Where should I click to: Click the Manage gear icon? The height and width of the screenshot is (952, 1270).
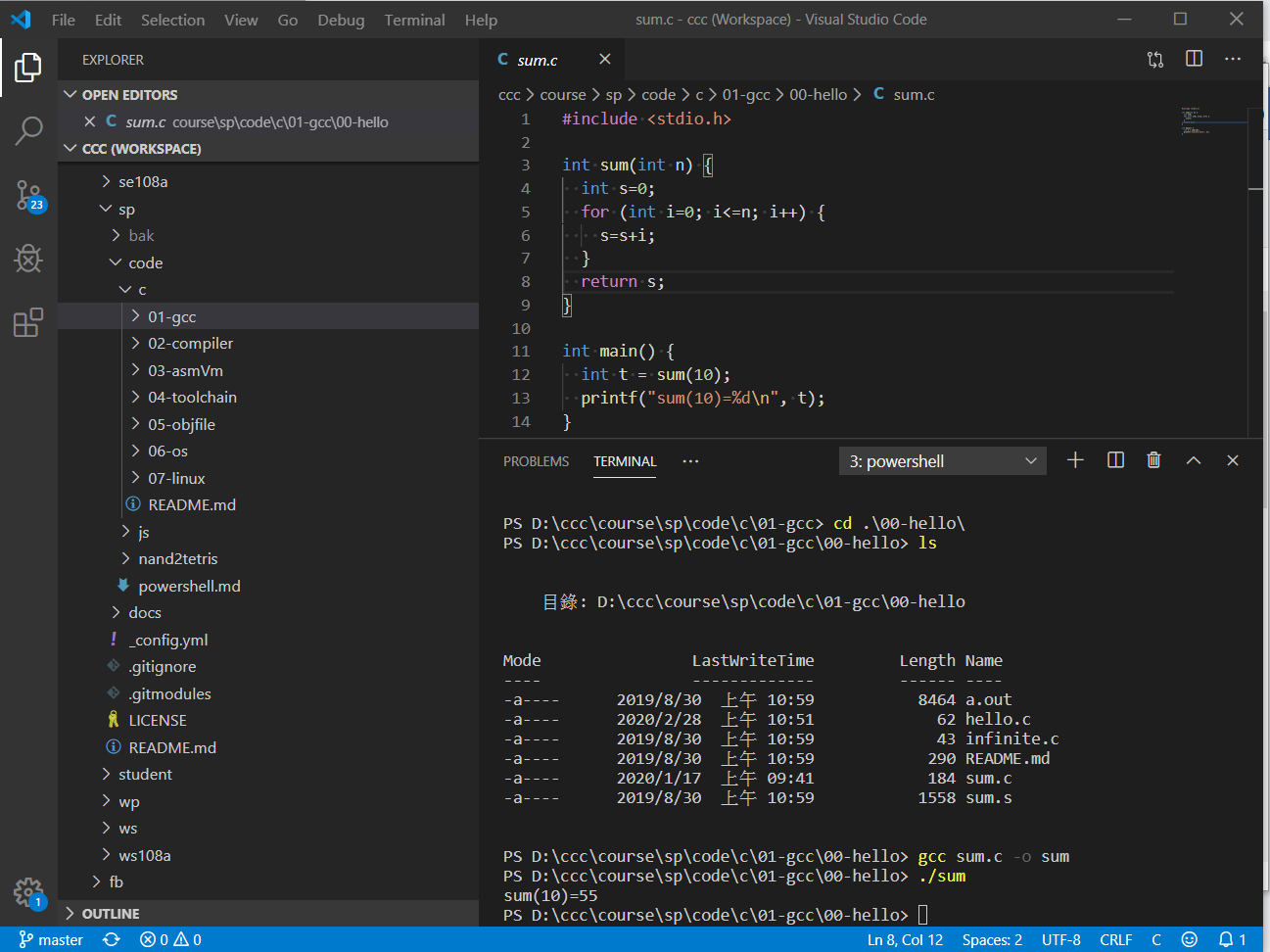point(28,892)
